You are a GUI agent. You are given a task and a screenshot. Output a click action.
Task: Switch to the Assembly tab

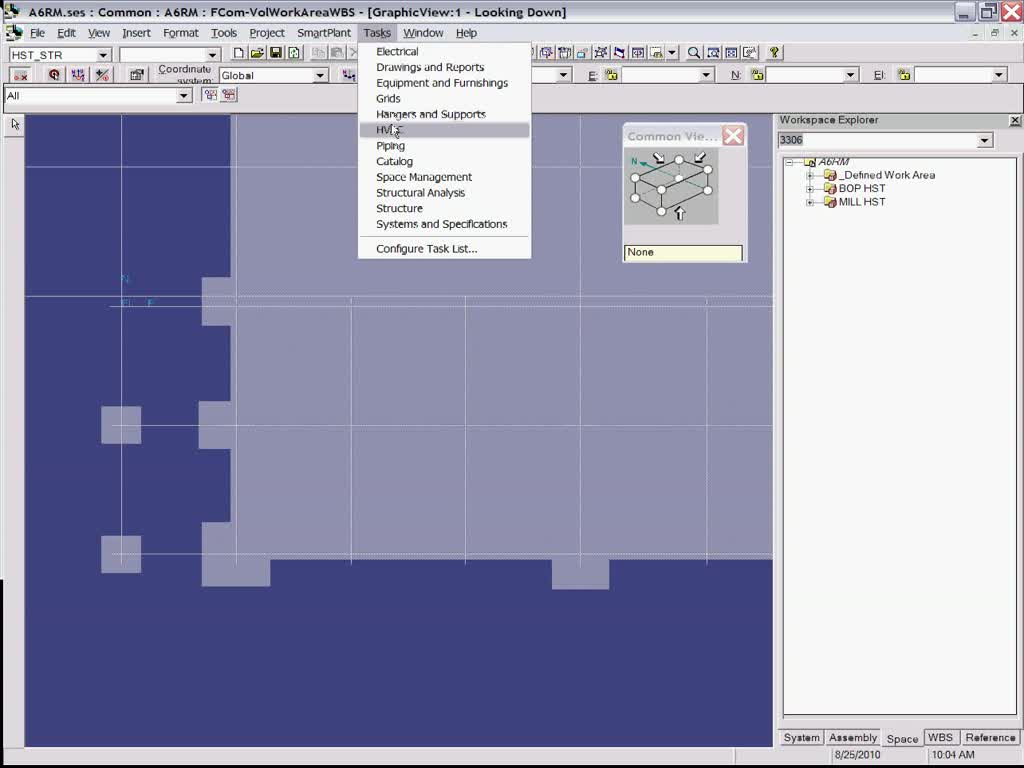[x=853, y=737]
